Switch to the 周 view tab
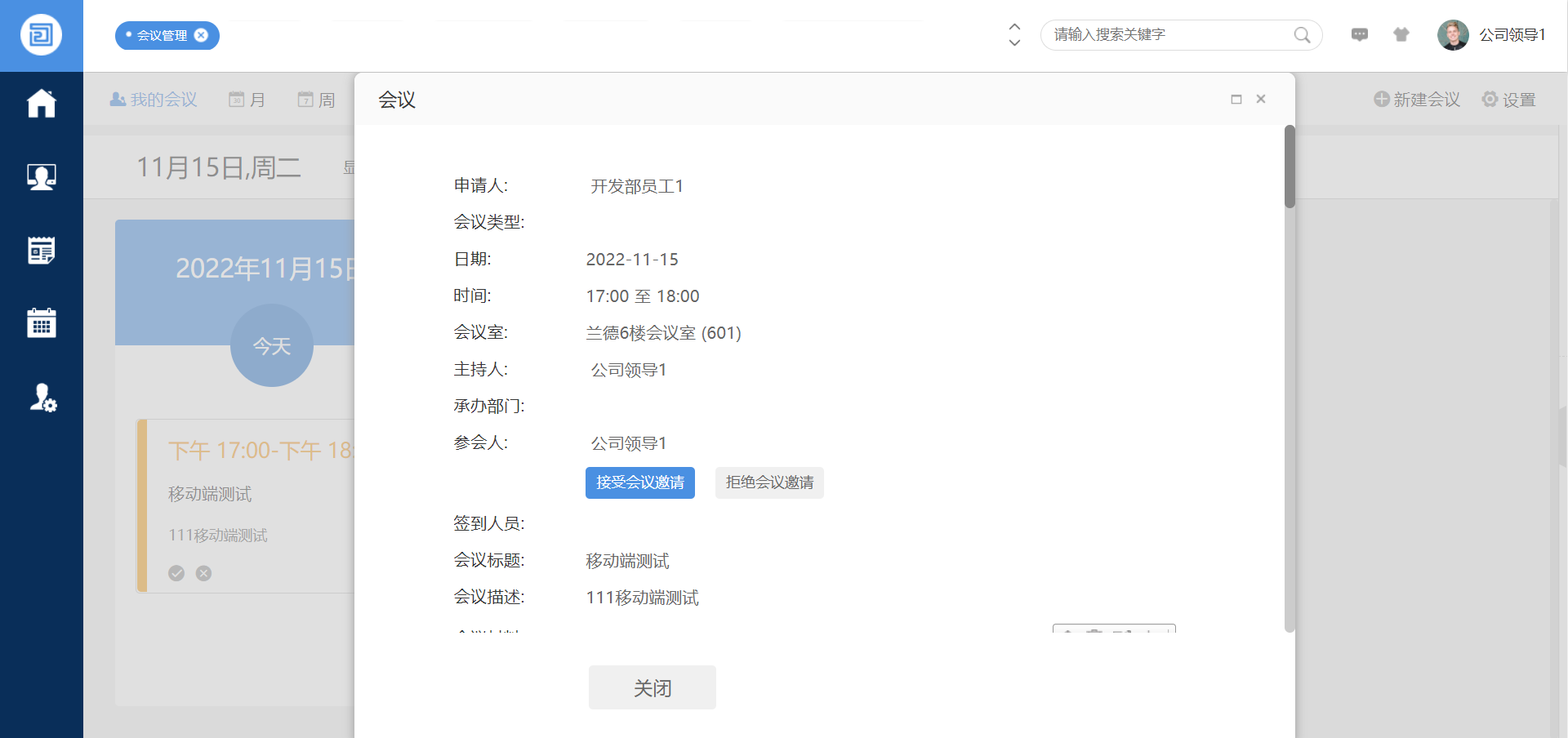This screenshot has height=738, width=1568. click(316, 100)
